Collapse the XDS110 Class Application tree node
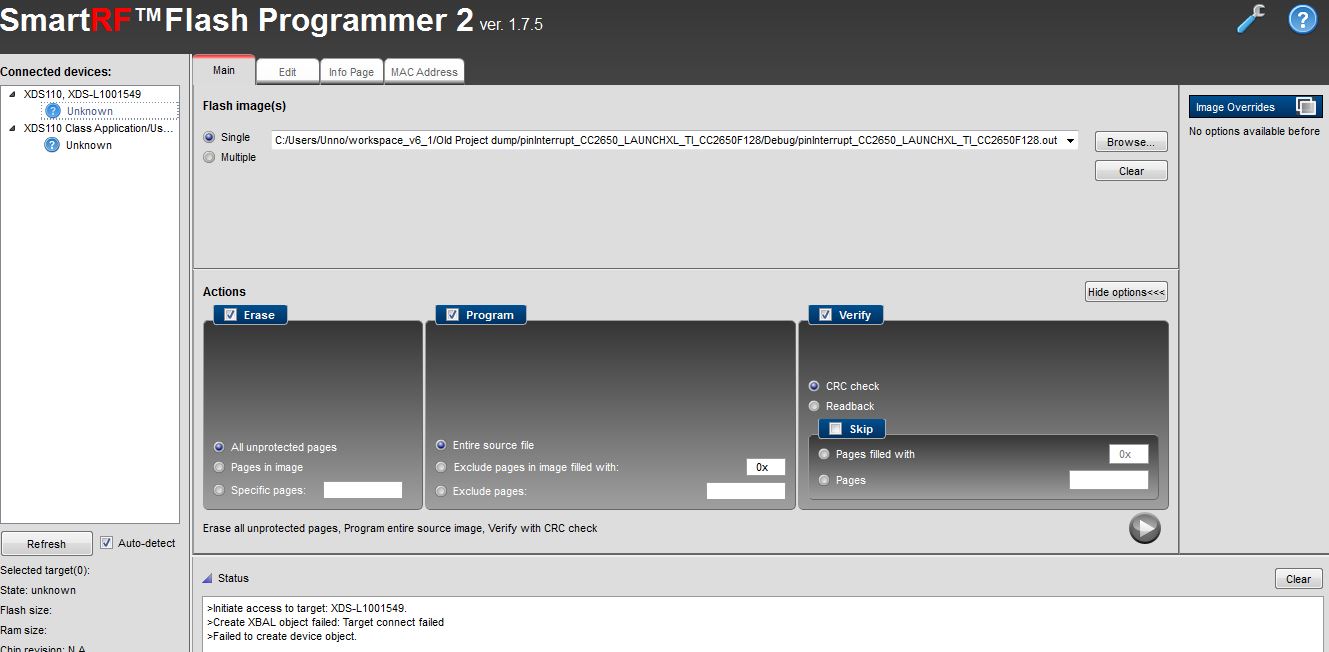The width and height of the screenshot is (1329, 652). coord(13,128)
